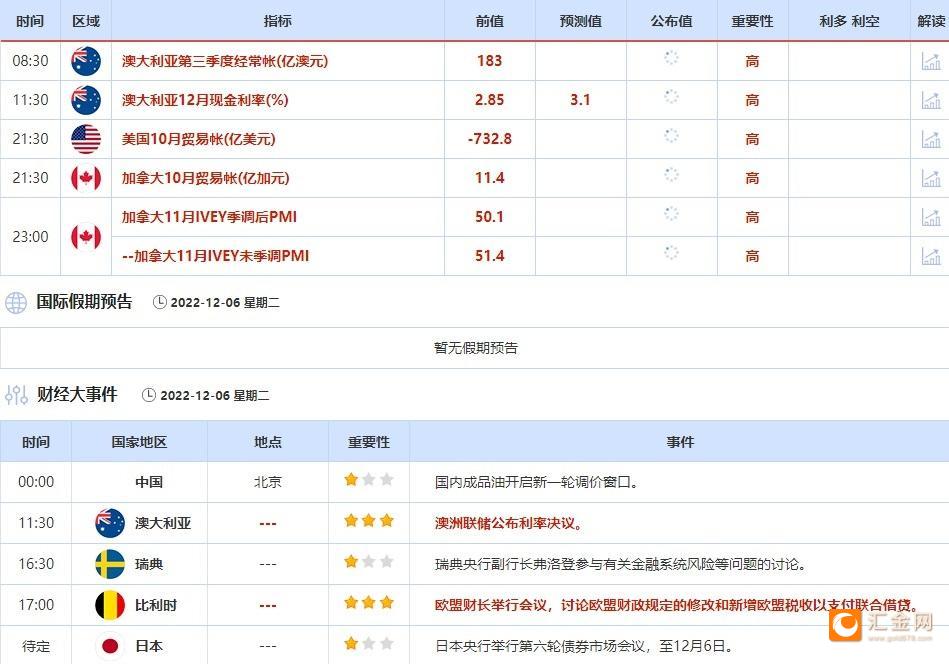Click Australia flag in 08:30 row
Viewport: 949px width, 664px height.
[86, 61]
